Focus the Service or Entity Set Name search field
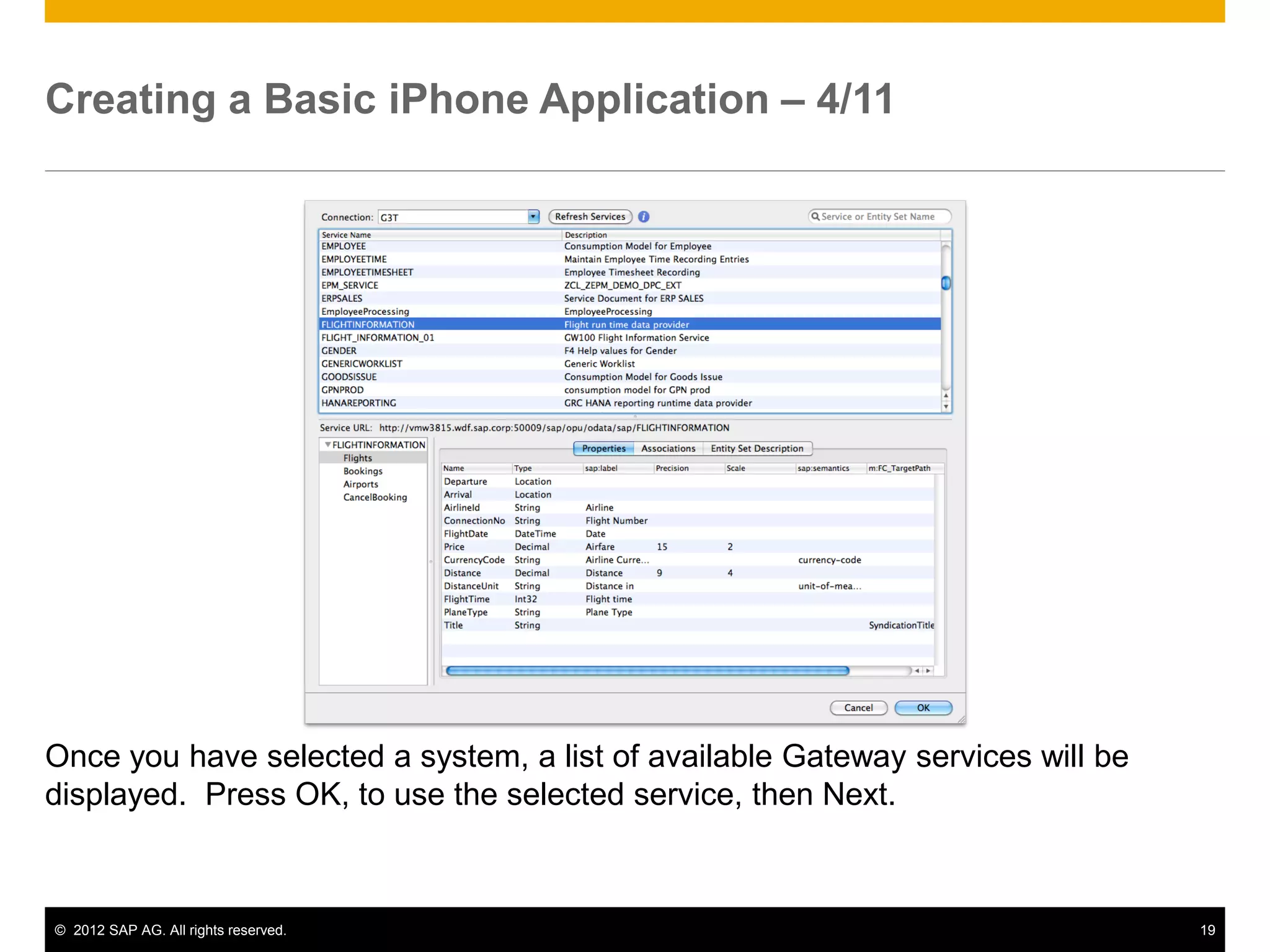Image resolution: width=1270 pixels, height=952 pixels. (879, 217)
